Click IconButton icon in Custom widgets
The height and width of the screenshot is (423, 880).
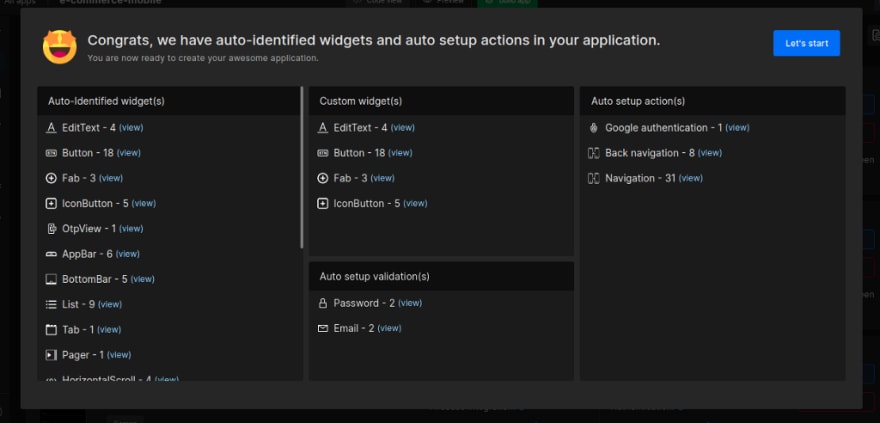(x=323, y=204)
